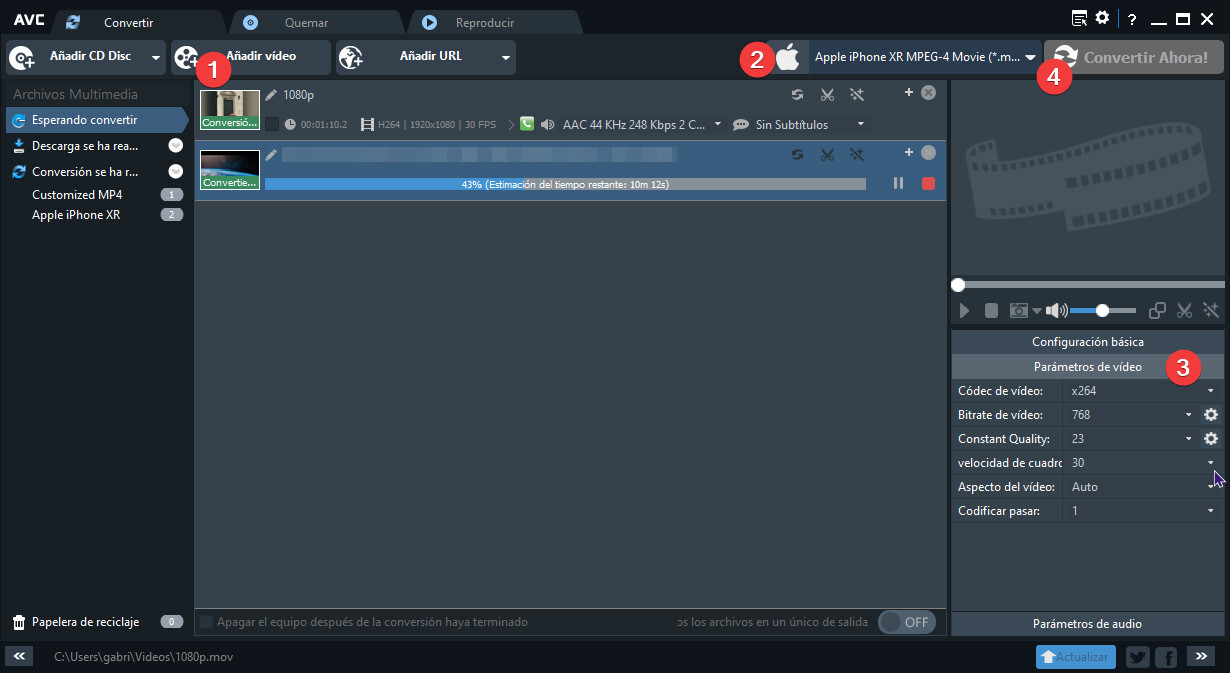Image resolution: width=1230 pixels, height=673 pixels.
Task: Enable shutdown after conversion checkbox
Action: coord(206,622)
